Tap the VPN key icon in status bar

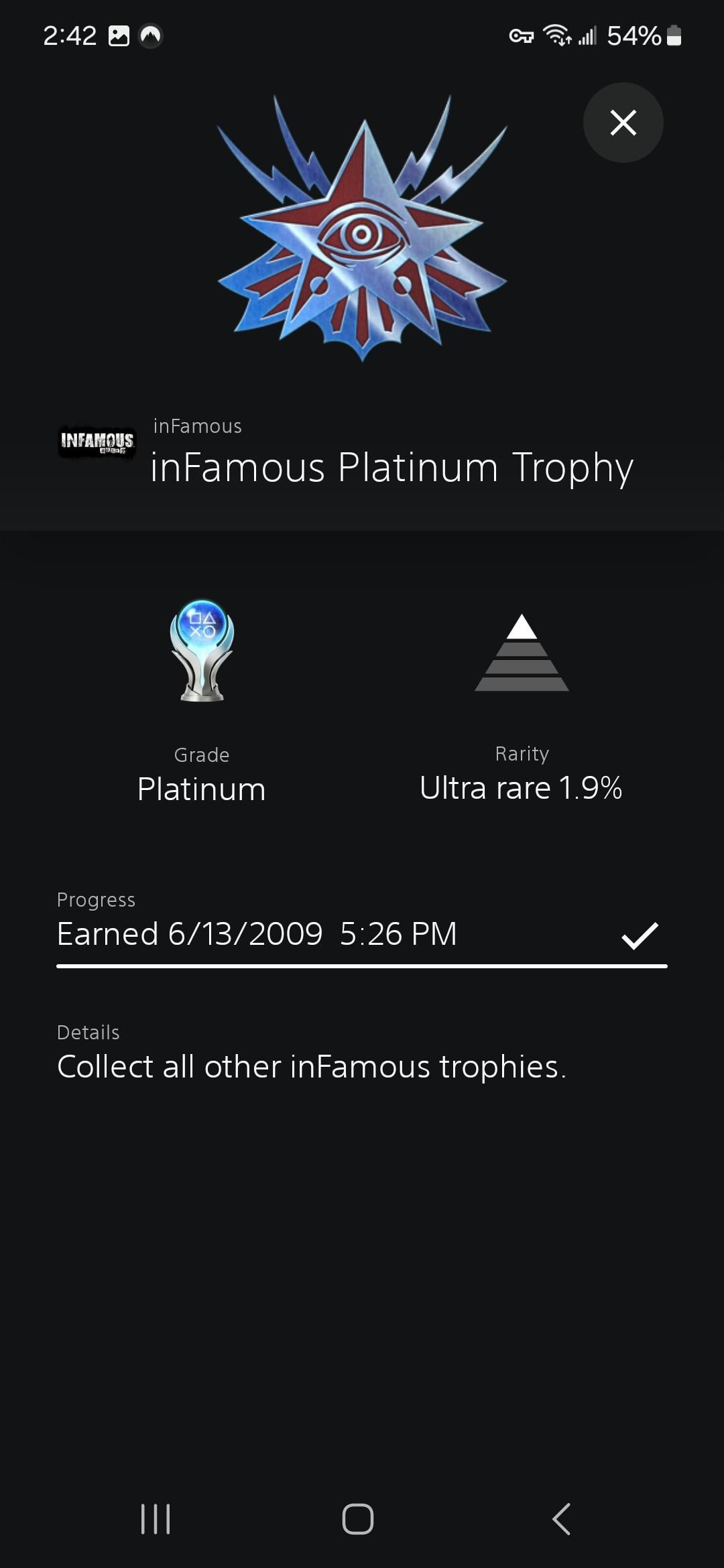coord(521,36)
